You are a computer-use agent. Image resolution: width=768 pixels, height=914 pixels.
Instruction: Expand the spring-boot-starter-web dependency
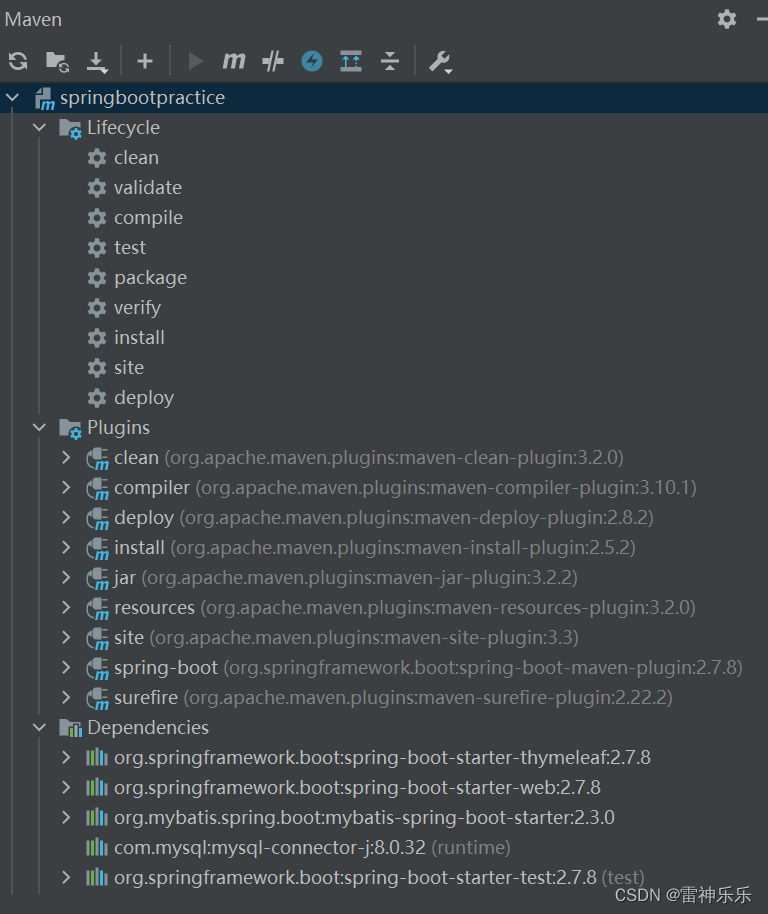point(65,787)
